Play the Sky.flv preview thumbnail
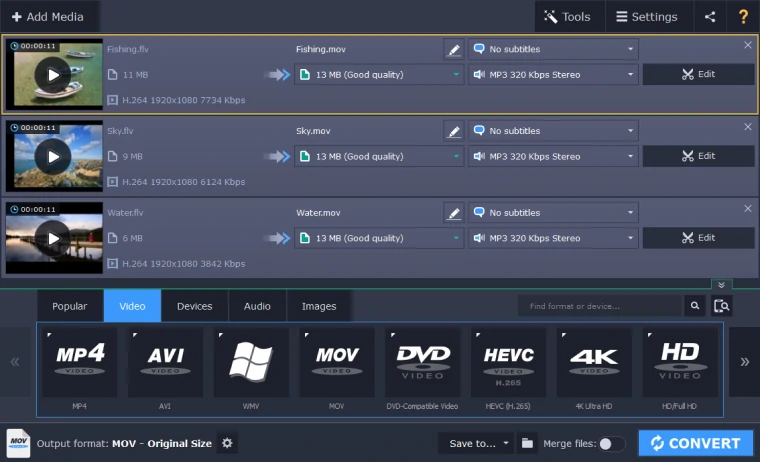 click(x=53, y=157)
